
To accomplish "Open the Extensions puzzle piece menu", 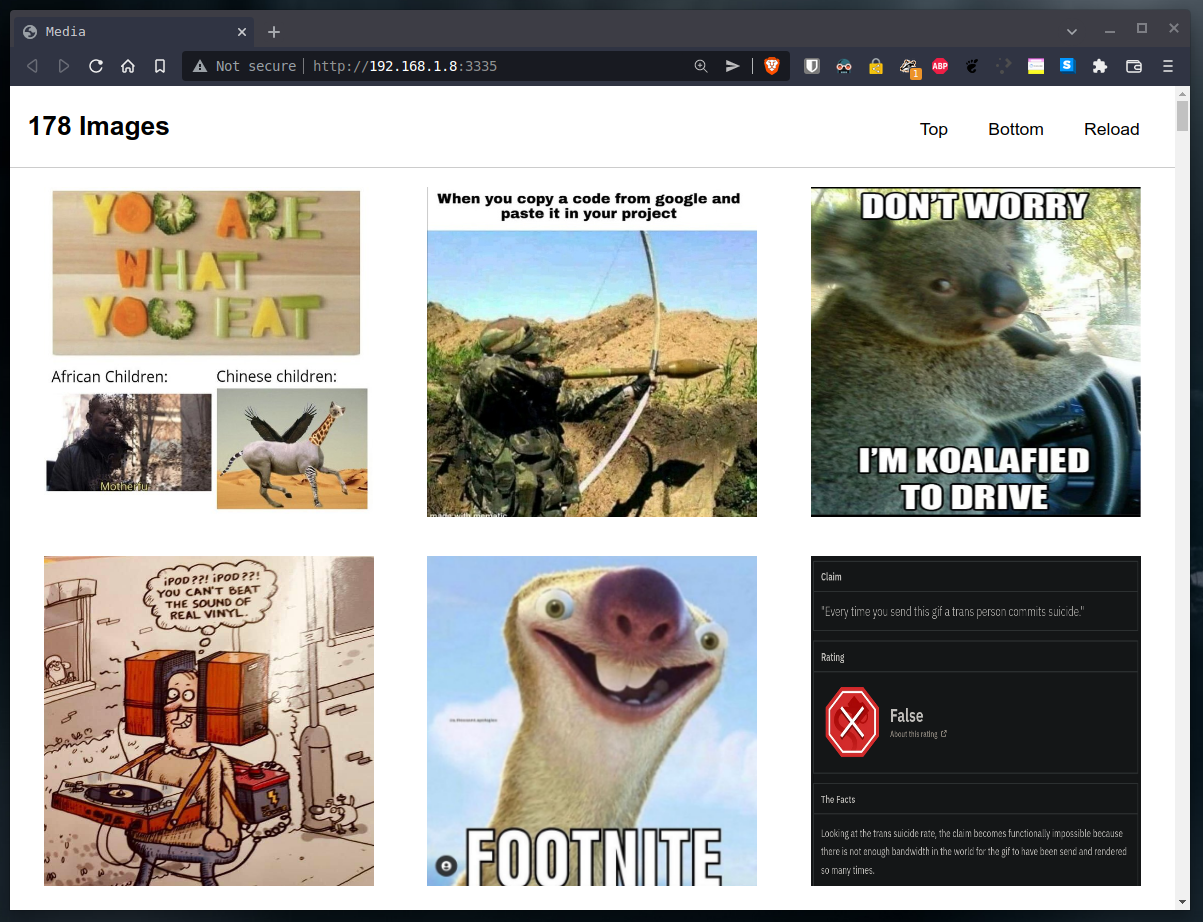I will (1100, 66).
